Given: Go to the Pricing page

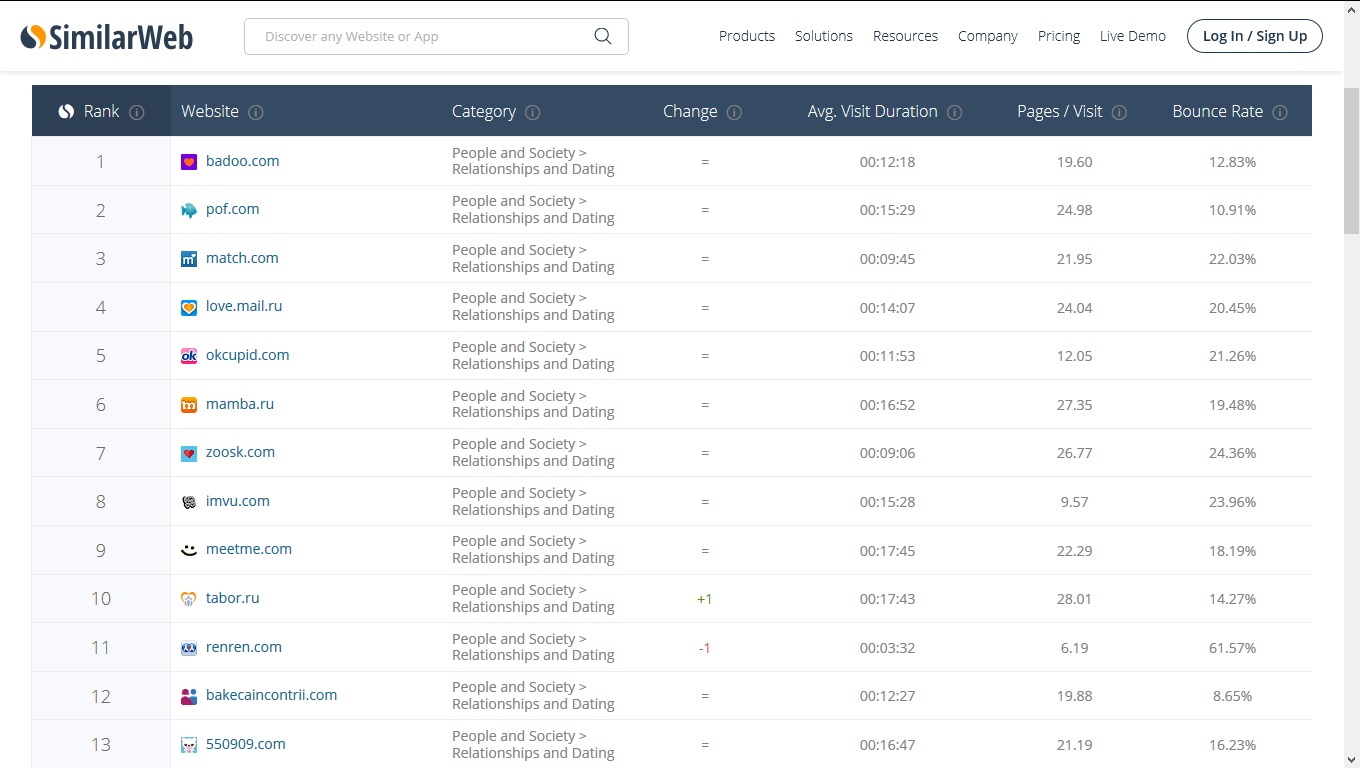Looking at the screenshot, I should 1059,36.
